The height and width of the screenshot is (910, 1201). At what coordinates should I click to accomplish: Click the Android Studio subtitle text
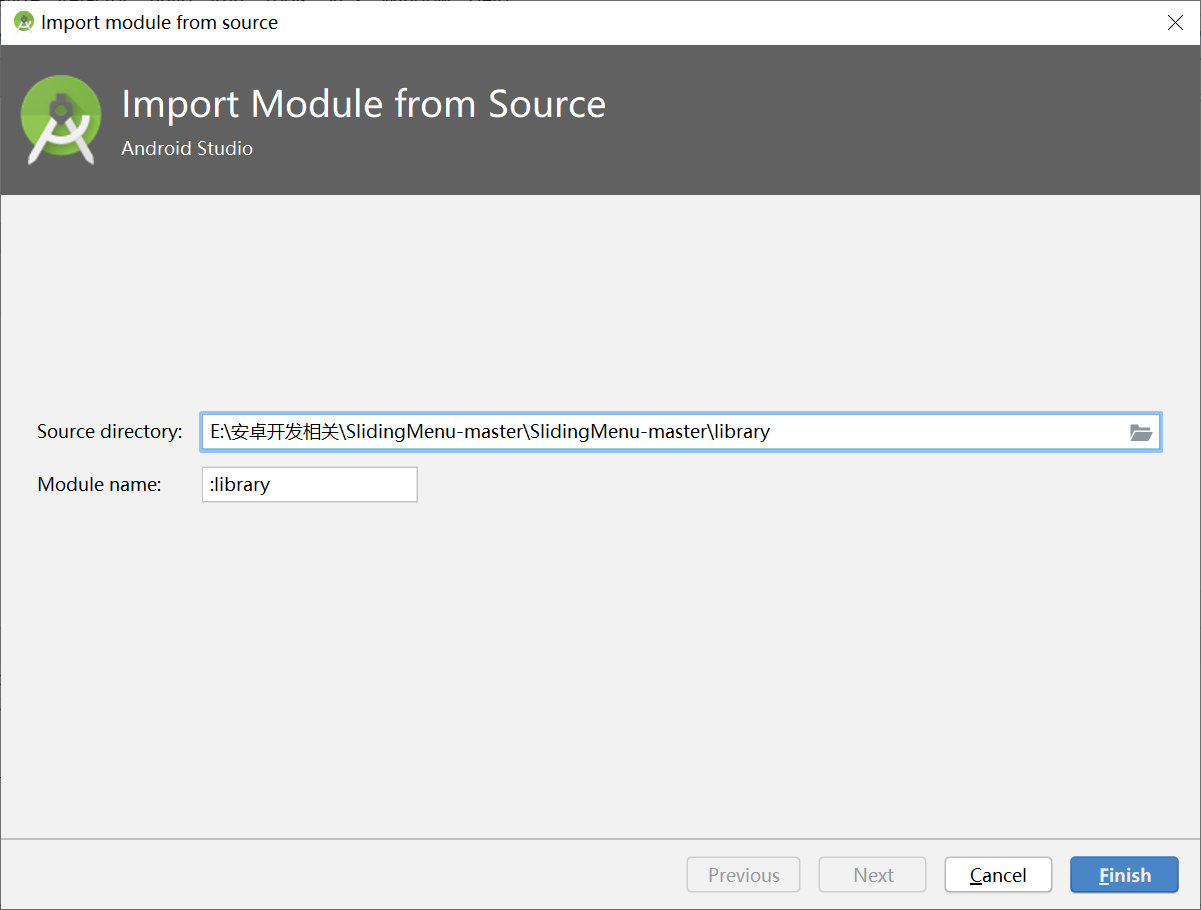point(186,148)
